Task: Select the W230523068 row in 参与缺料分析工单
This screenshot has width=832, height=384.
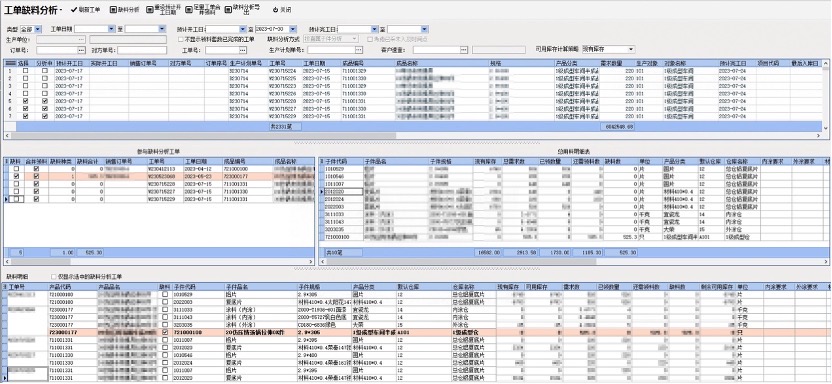Action: pos(160,176)
